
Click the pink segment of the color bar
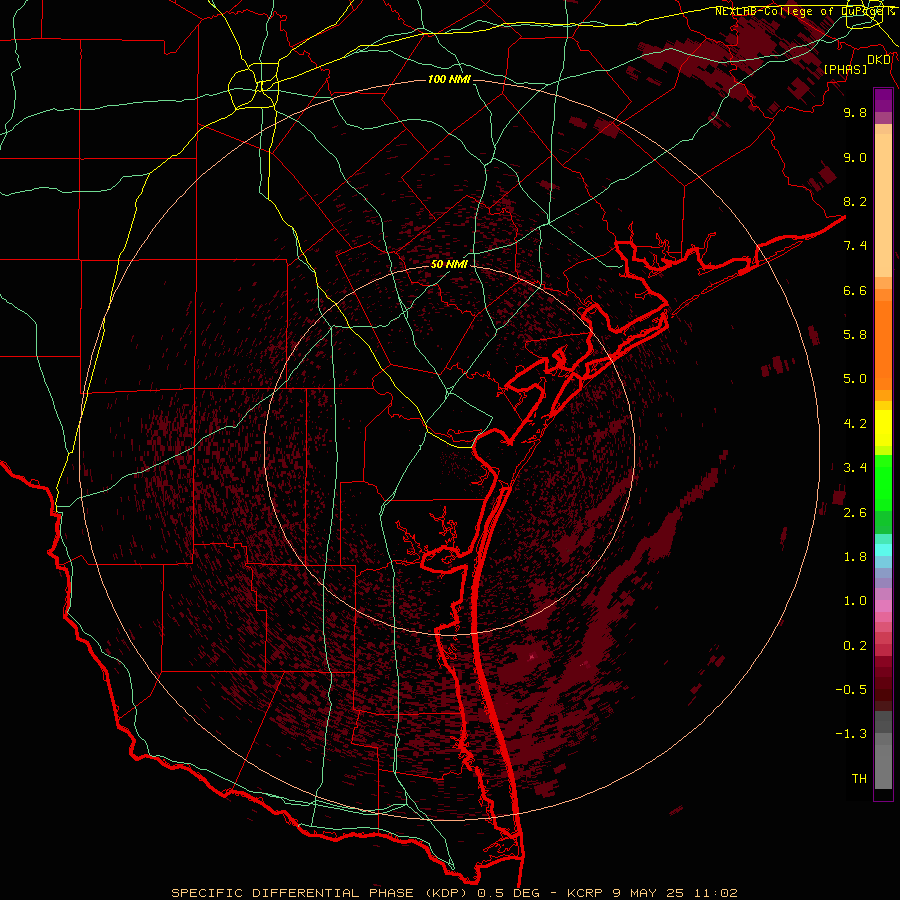[883, 606]
